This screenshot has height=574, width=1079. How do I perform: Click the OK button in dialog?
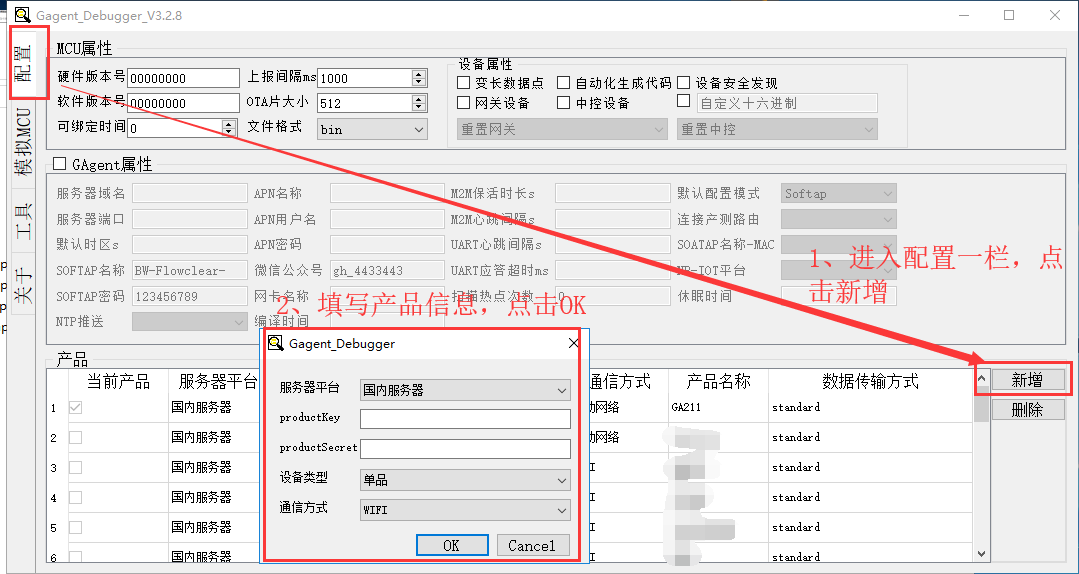(x=451, y=546)
